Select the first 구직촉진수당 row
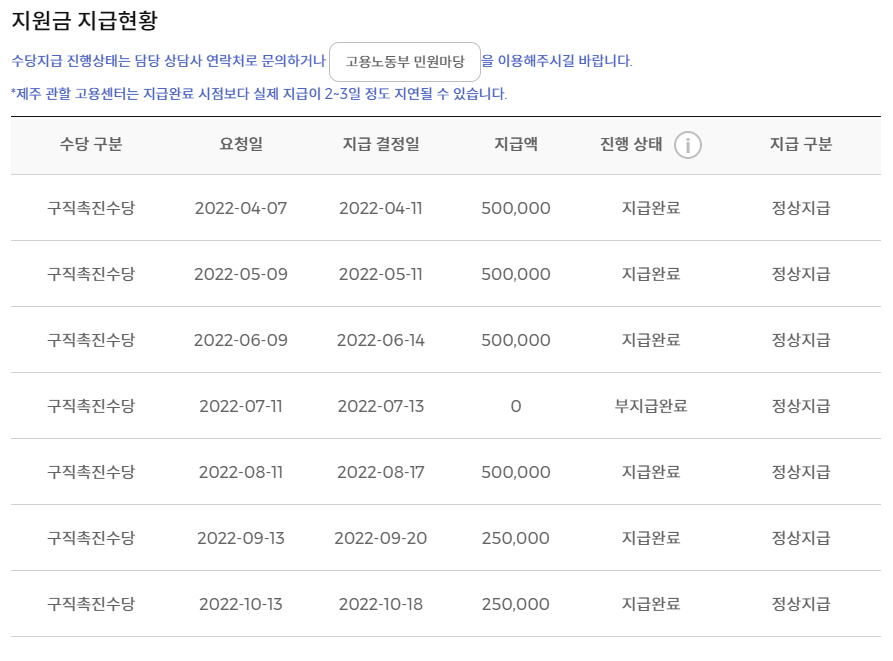This screenshot has width=893, height=661. point(92,208)
